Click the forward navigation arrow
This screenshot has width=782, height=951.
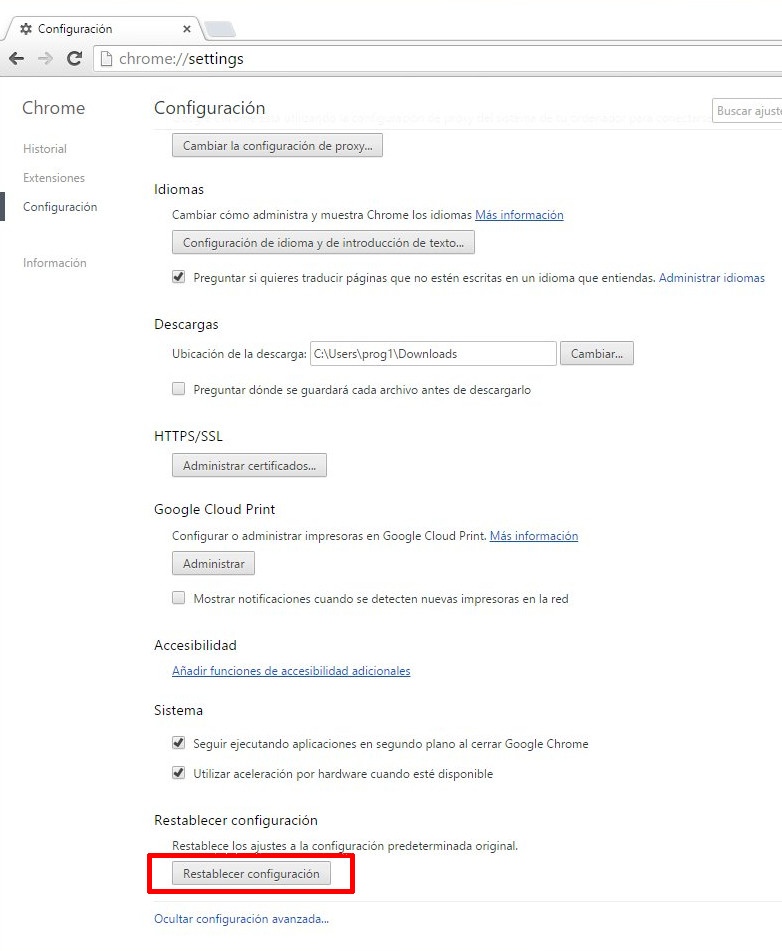click(x=46, y=58)
